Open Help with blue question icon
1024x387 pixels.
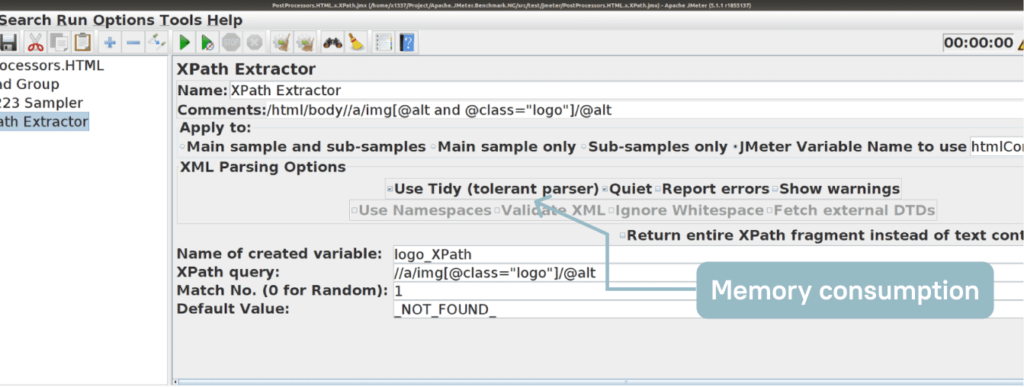point(408,43)
